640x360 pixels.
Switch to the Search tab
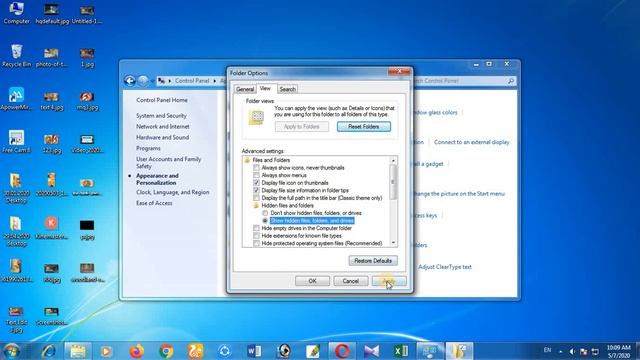[x=287, y=89]
